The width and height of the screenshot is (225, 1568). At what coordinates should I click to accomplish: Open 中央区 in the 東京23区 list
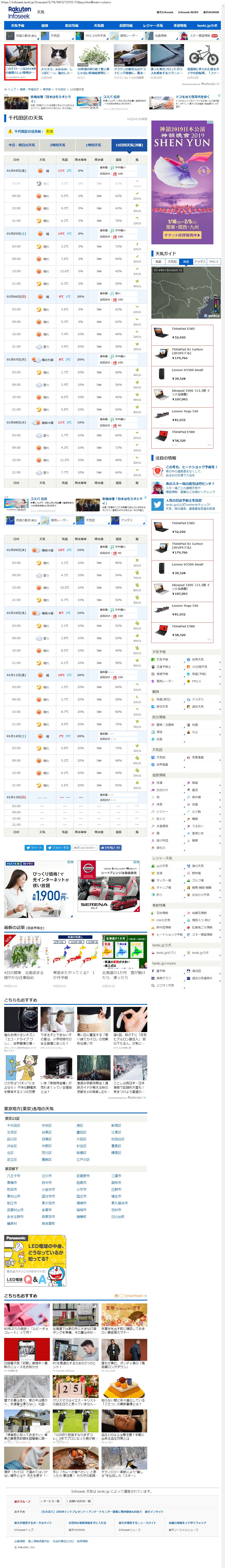47,1126
